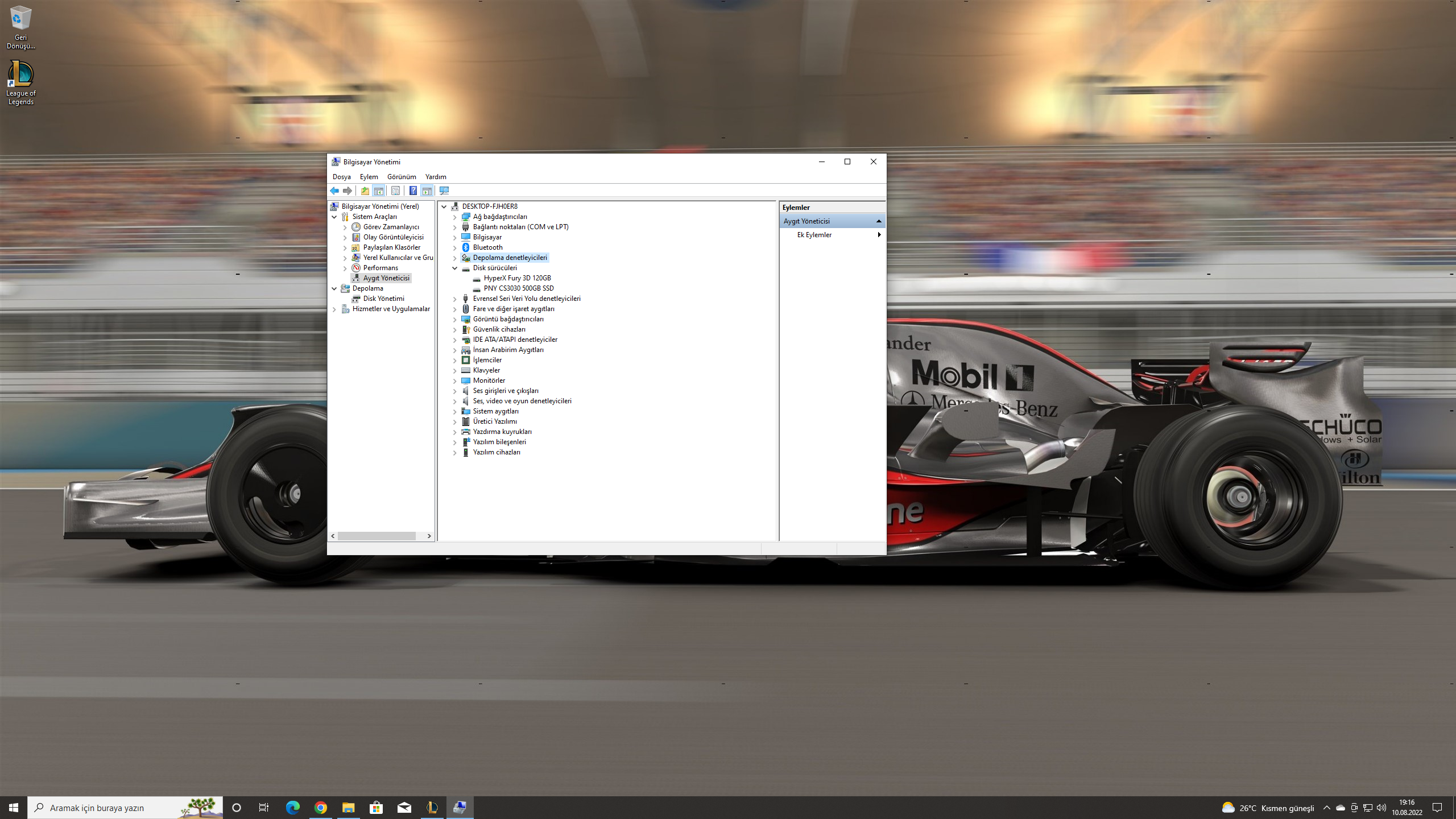Screen dimensions: 1456x819
Task: Toggle Show/Hide Console Tree toolbar button
Action: (x=378, y=191)
